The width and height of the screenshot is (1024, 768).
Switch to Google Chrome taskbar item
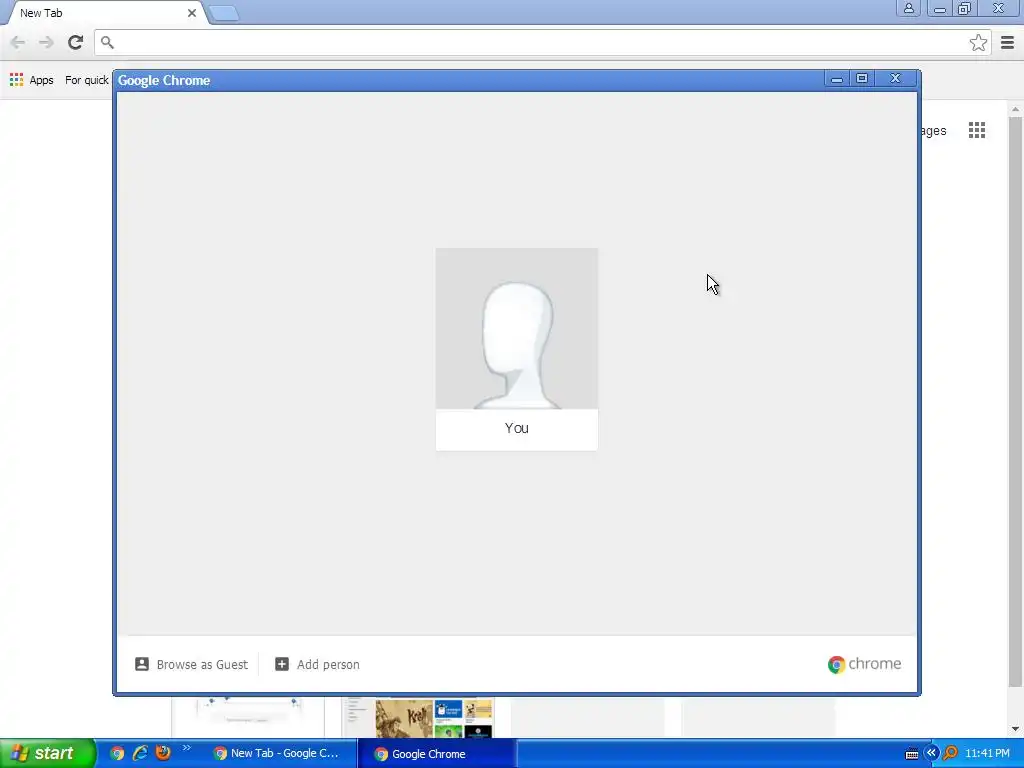point(436,754)
